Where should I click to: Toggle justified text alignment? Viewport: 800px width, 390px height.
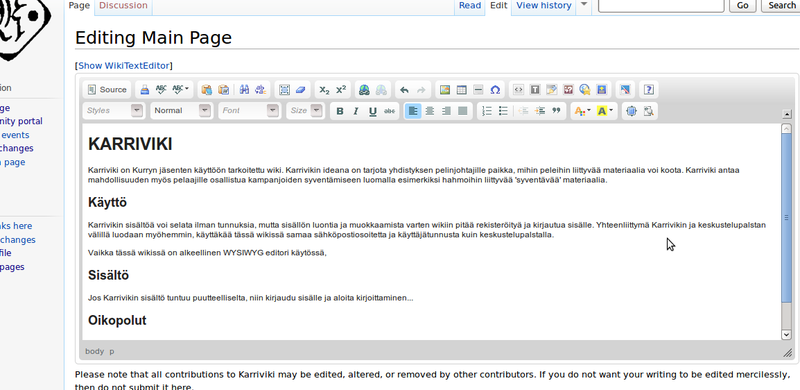(463, 111)
